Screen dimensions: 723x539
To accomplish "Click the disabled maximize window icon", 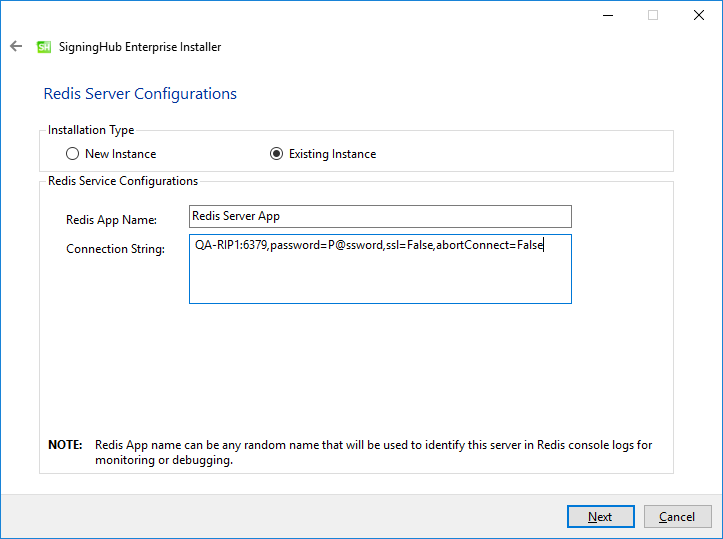I will [x=653, y=15].
